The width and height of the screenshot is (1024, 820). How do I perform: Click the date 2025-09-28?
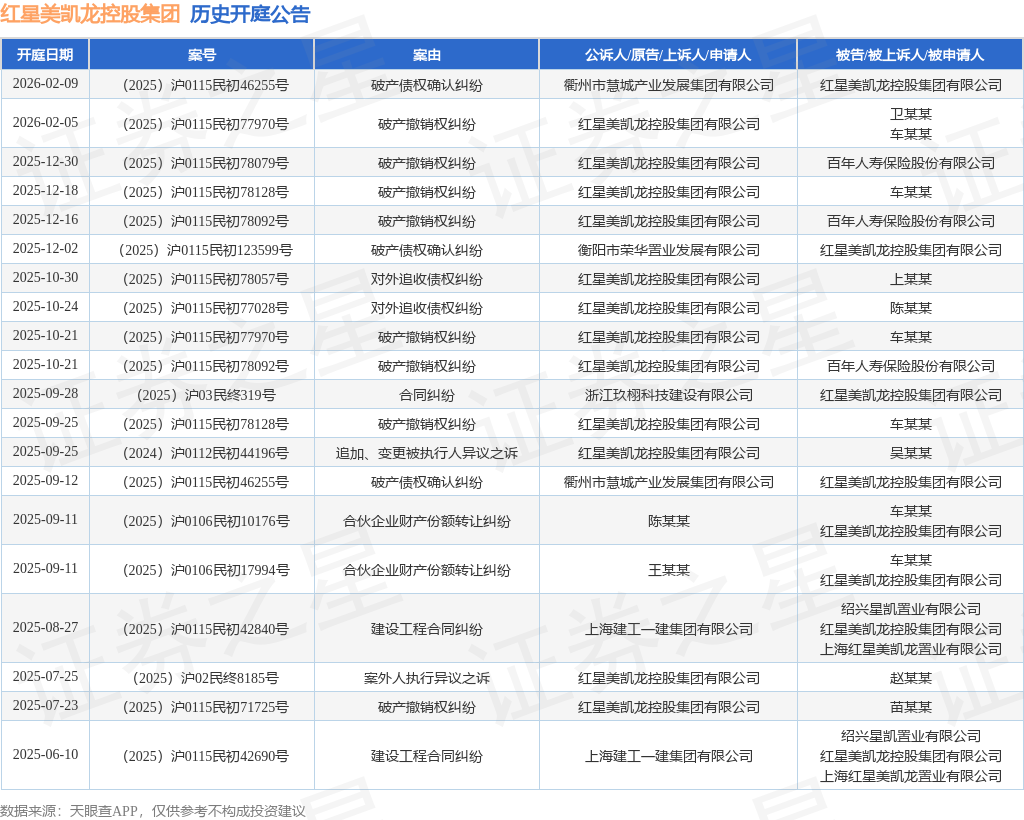click(x=45, y=394)
